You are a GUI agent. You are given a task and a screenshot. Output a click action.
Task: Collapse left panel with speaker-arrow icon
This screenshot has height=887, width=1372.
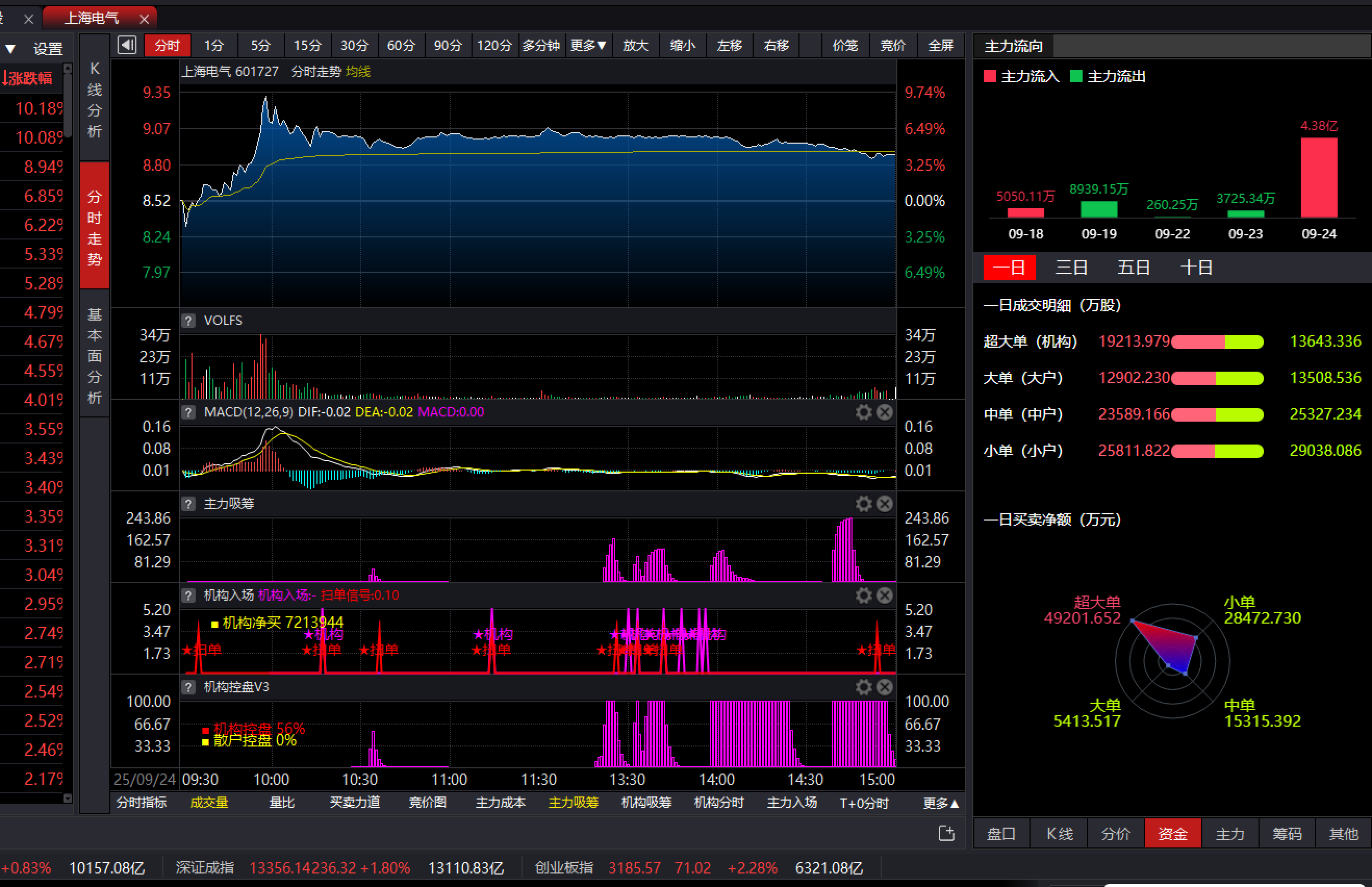126,45
